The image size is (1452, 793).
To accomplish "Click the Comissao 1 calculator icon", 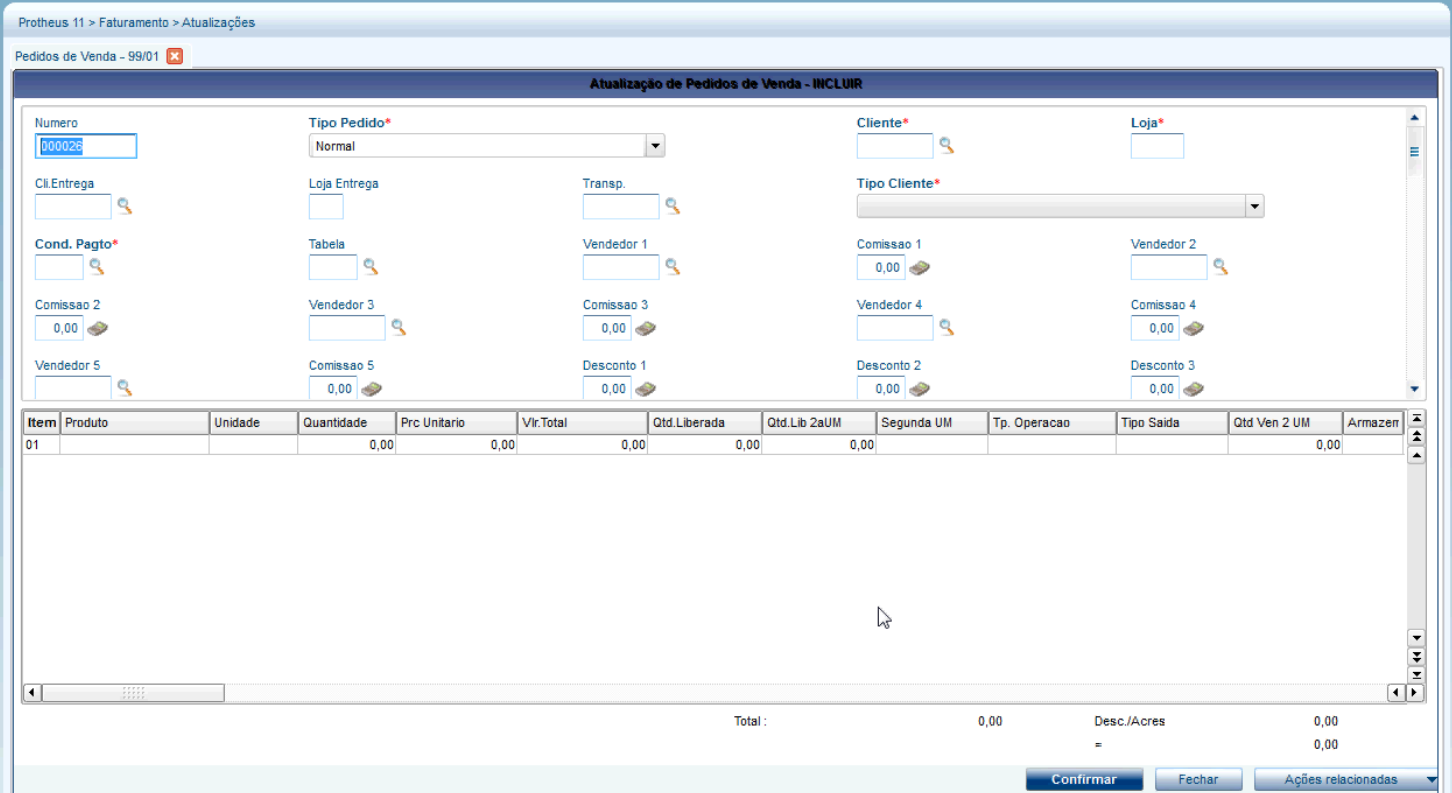I will coord(920,268).
